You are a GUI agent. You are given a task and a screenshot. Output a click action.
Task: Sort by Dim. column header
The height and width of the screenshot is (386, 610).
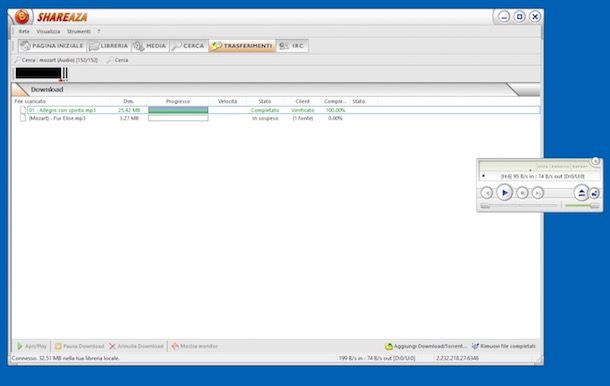(x=129, y=102)
